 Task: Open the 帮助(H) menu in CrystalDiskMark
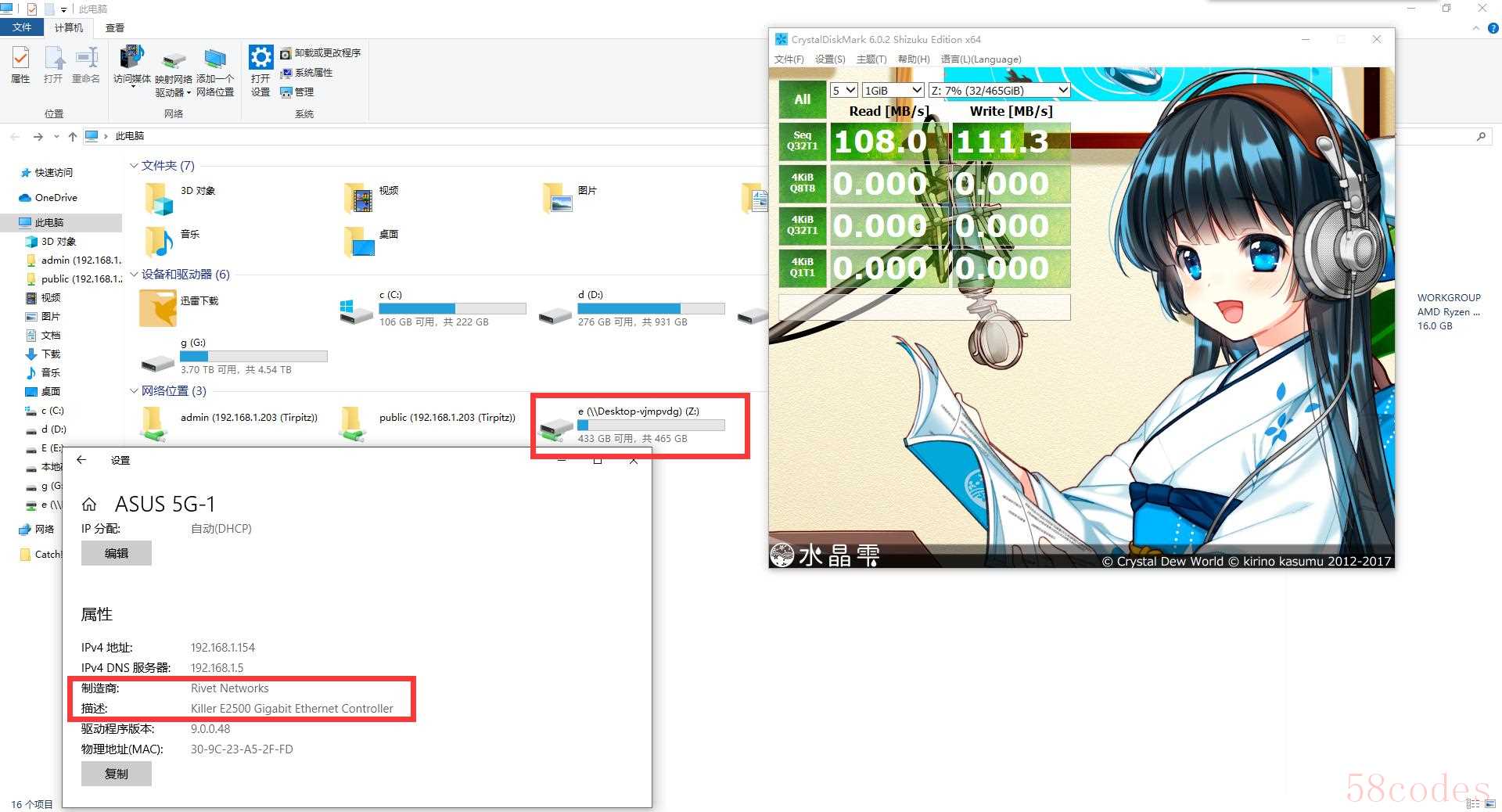pyautogui.click(x=914, y=59)
